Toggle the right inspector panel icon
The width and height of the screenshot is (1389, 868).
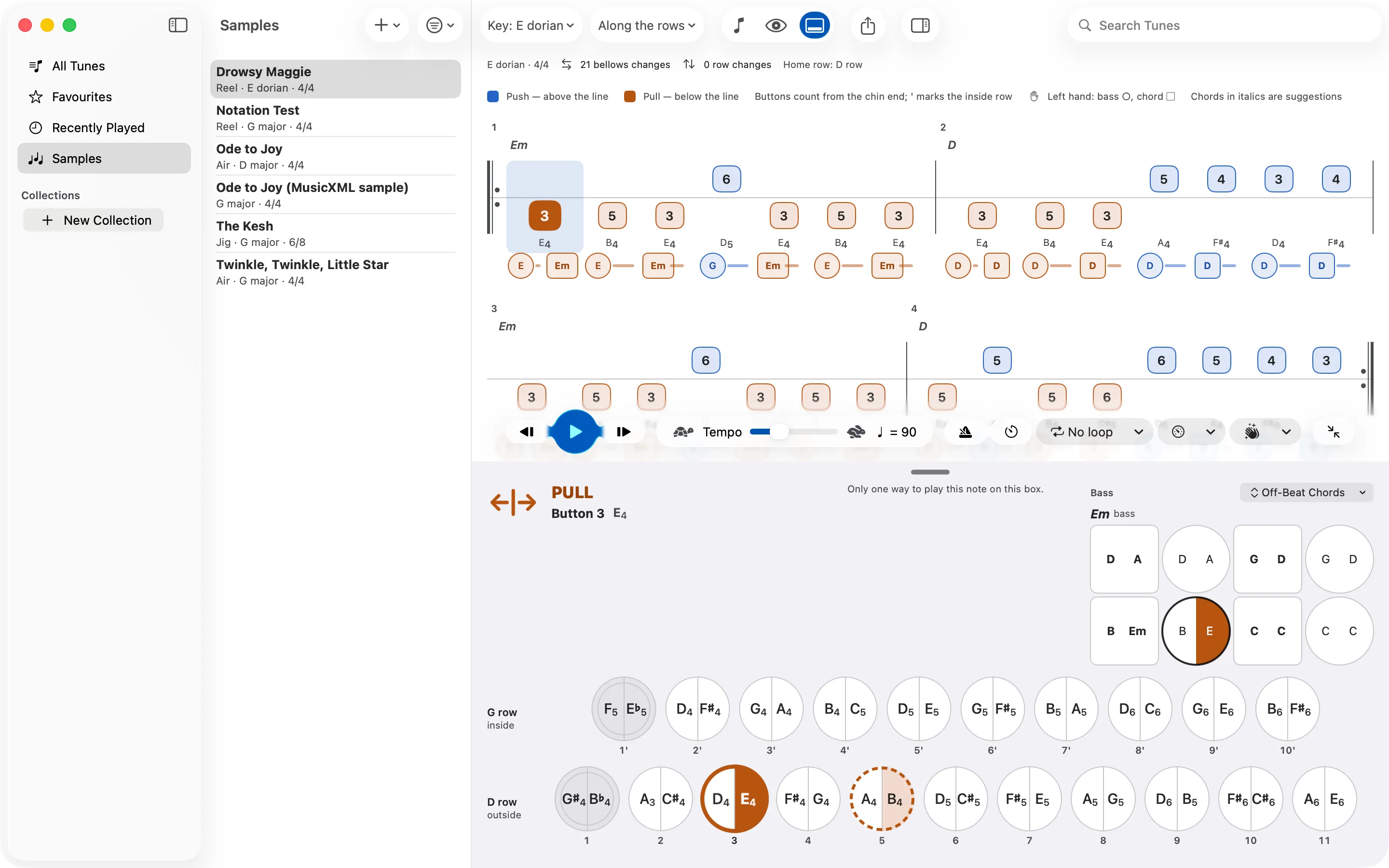[920, 25]
